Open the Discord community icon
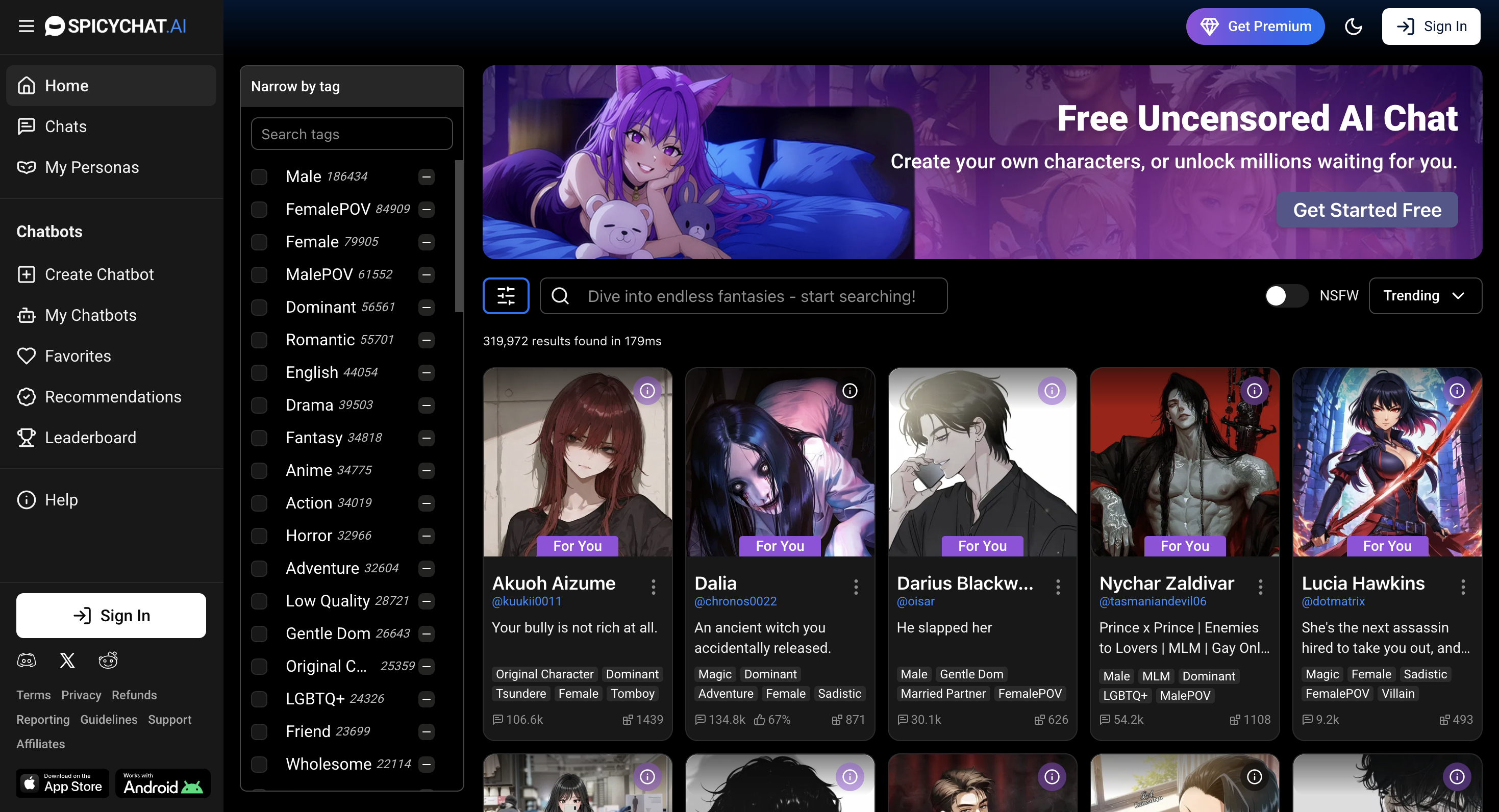Image resolution: width=1499 pixels, height=812 pixels. point(26,659)
